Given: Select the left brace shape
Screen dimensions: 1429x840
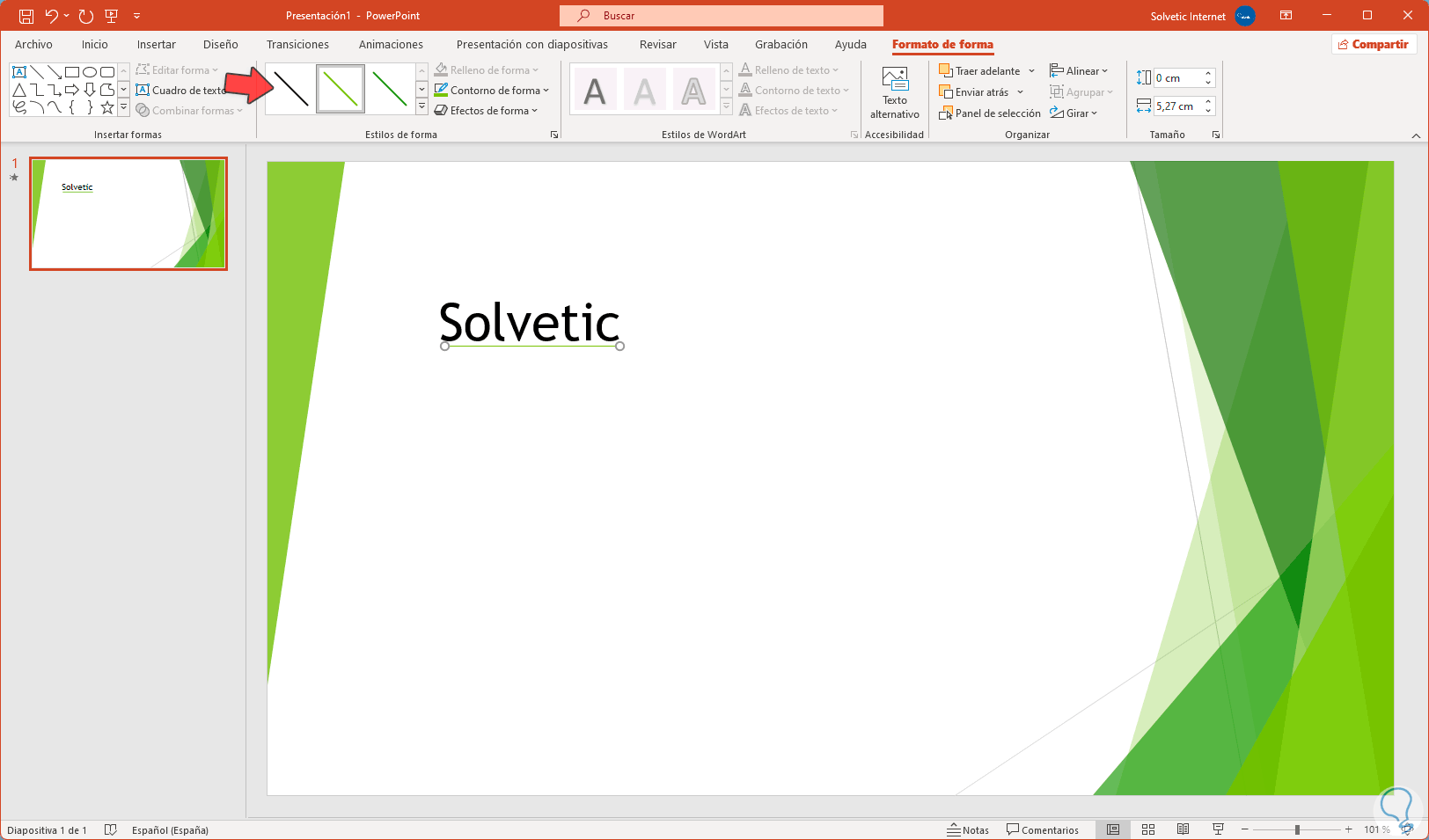Looking at the screenshot, I should click(72, 107).
